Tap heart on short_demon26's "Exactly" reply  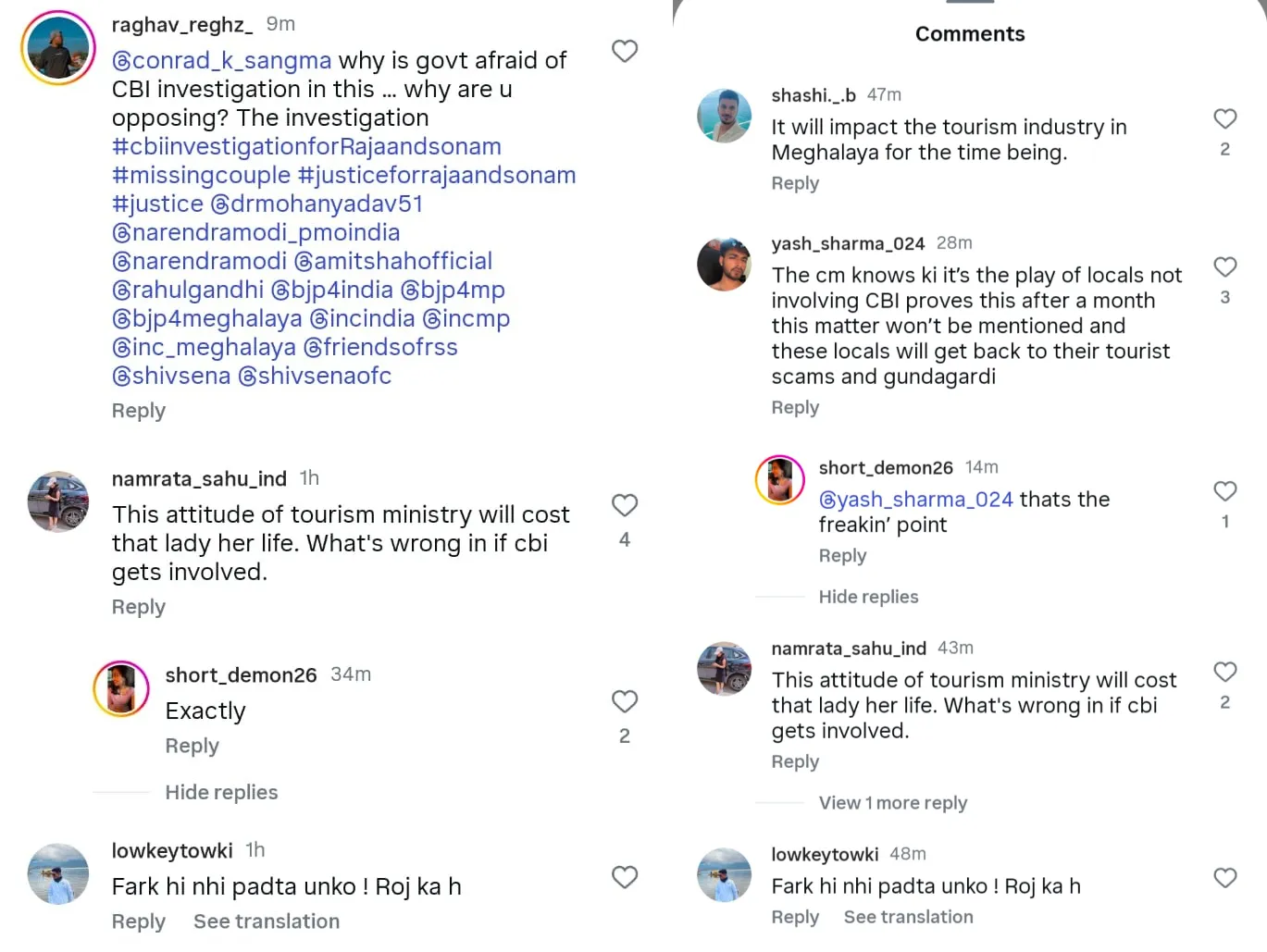(625, 701)
